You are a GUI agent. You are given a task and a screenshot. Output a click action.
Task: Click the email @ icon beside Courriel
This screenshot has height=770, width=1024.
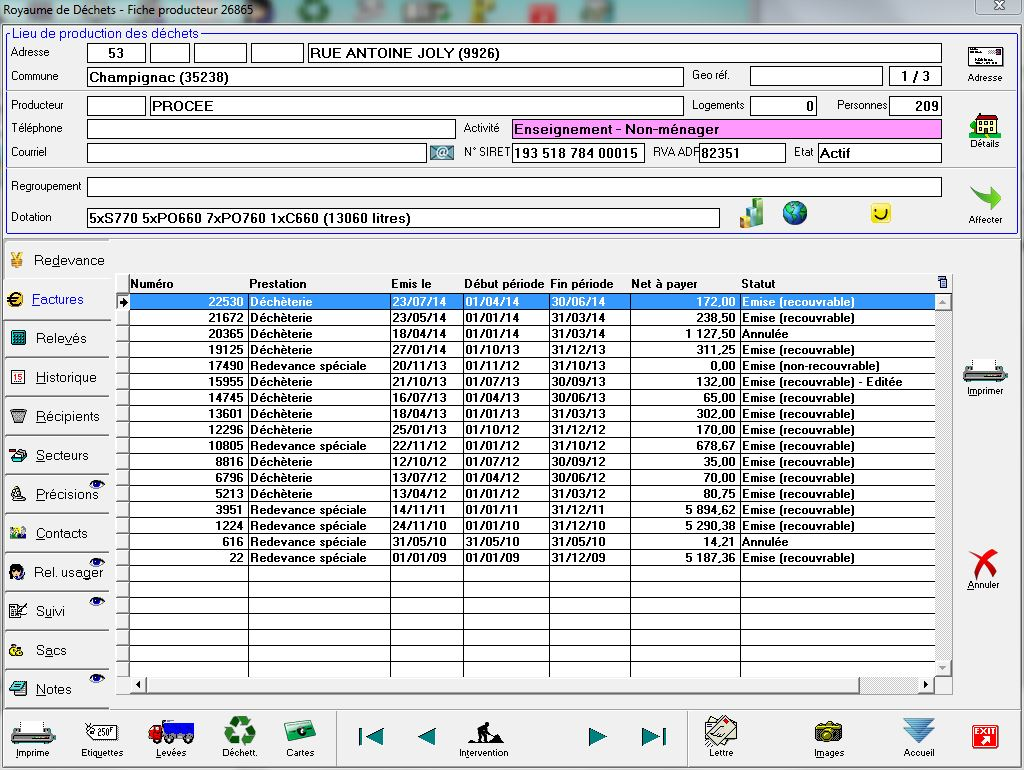click(441, 153)
